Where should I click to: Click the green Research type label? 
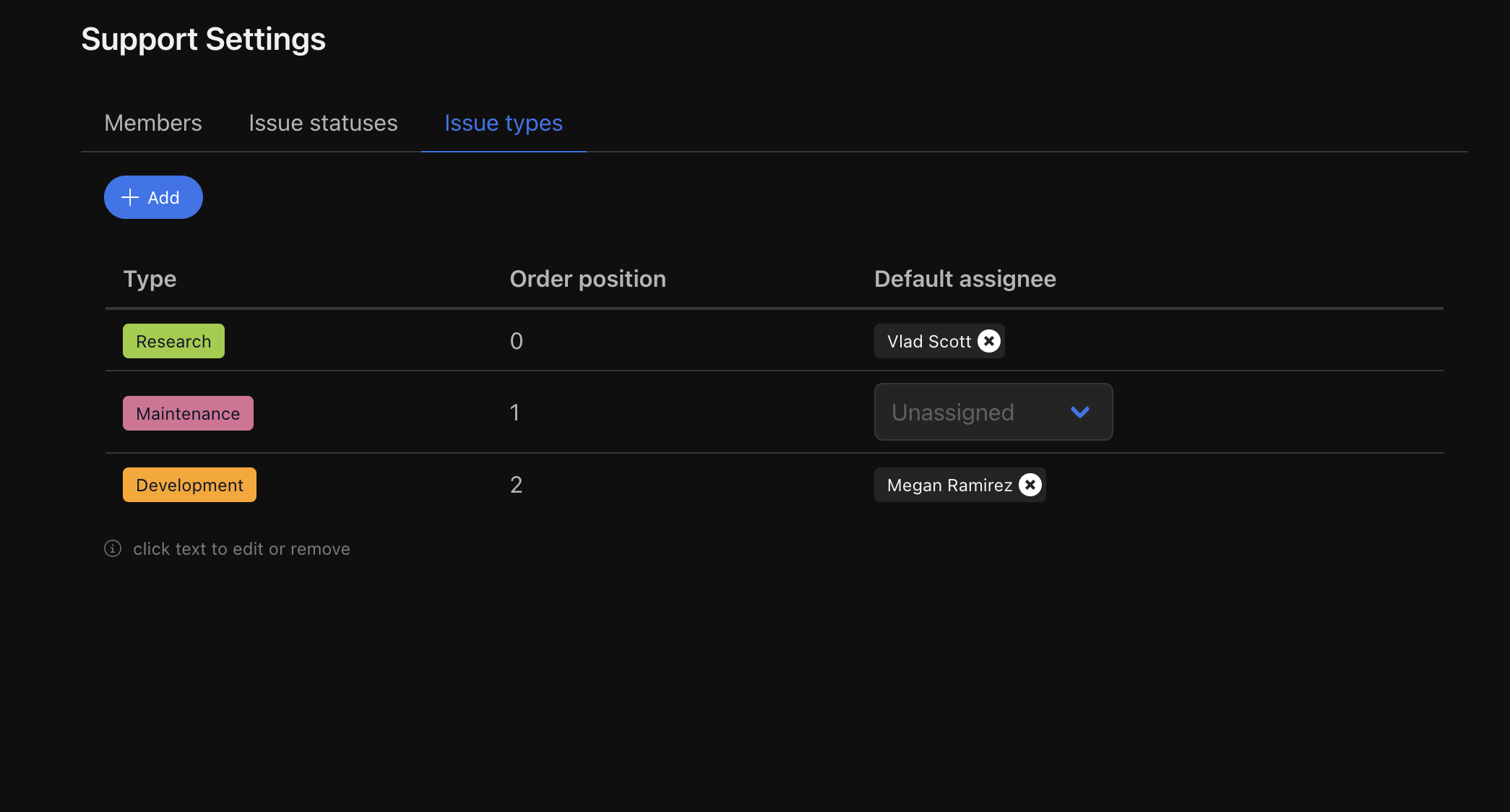click(173, 341)
